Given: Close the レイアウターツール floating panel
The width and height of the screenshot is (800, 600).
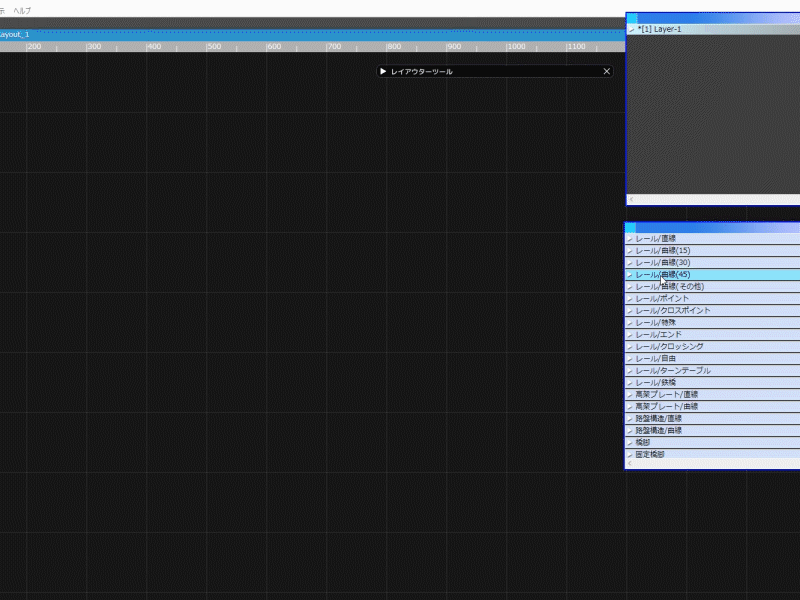Looking at the screenshot, I should click(606, 71).
